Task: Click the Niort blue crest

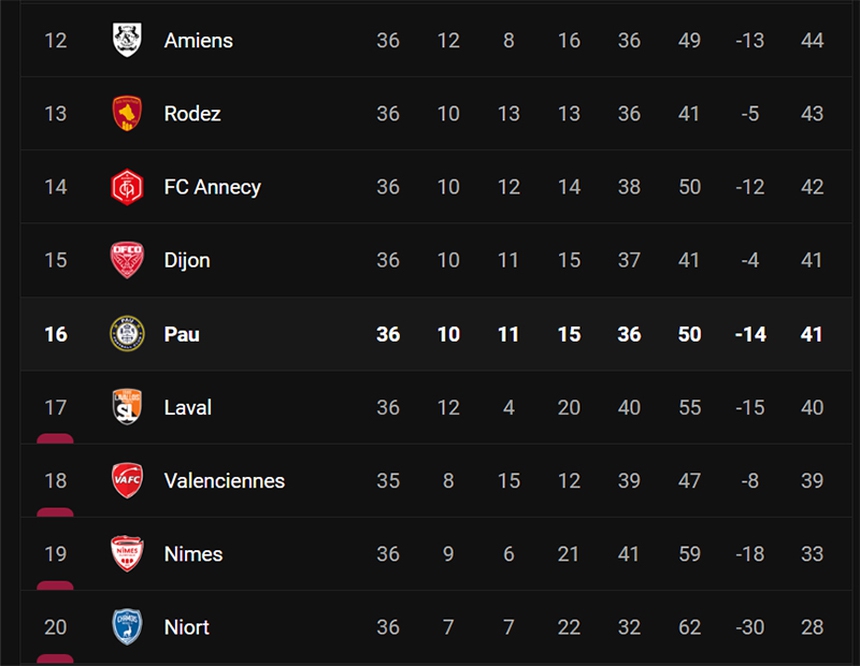Action: tap(127, 627)
